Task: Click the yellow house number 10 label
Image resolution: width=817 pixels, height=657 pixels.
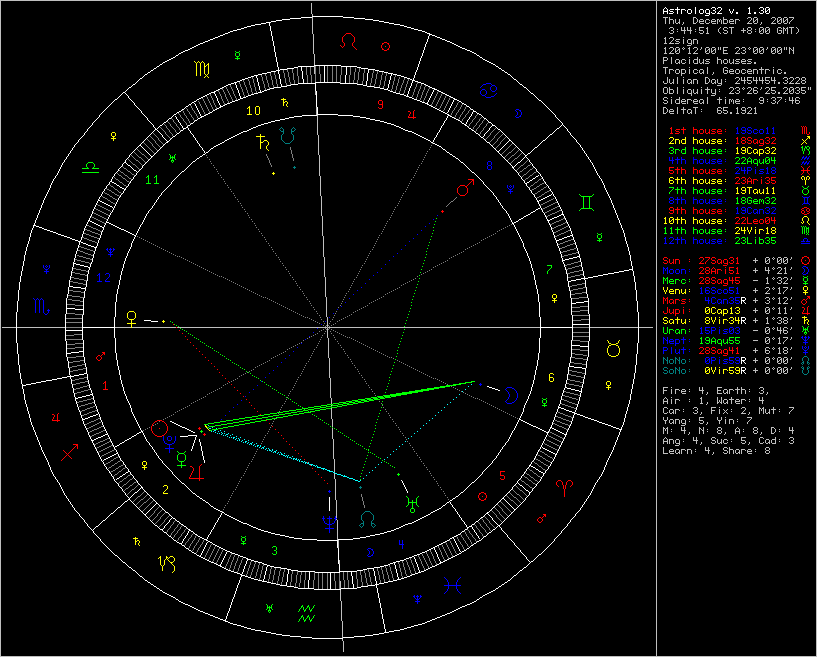Action: (254, 110)
